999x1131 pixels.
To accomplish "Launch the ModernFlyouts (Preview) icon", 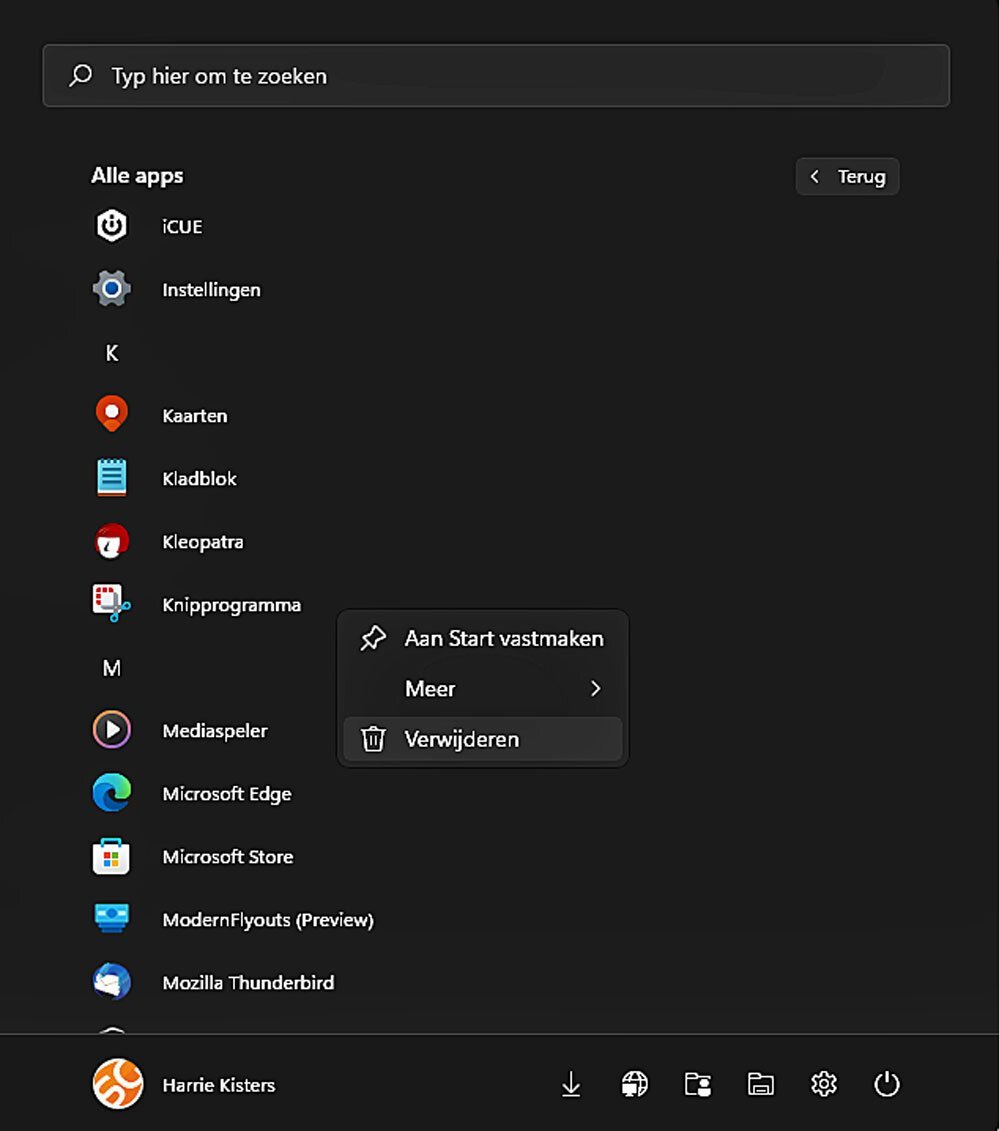I will tap(112, 918).
